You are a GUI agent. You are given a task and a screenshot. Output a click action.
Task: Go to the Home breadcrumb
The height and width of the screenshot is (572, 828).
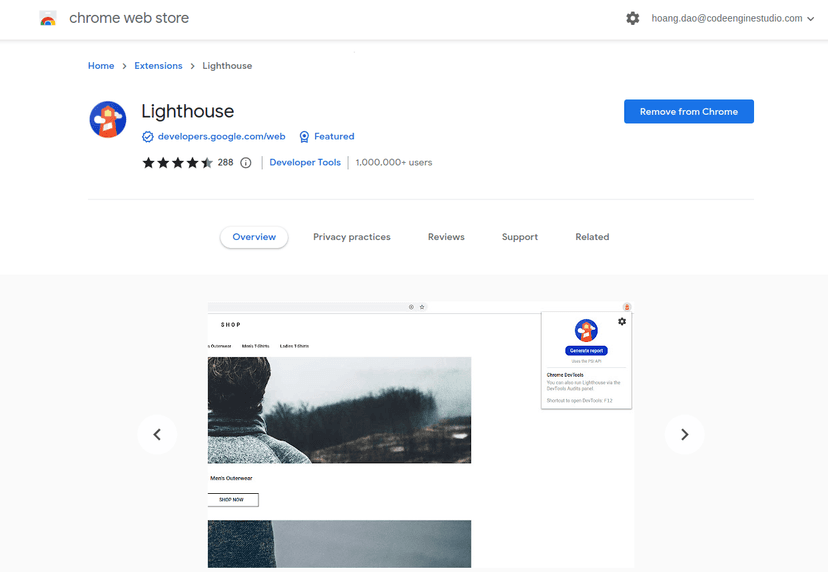point(101,65)
